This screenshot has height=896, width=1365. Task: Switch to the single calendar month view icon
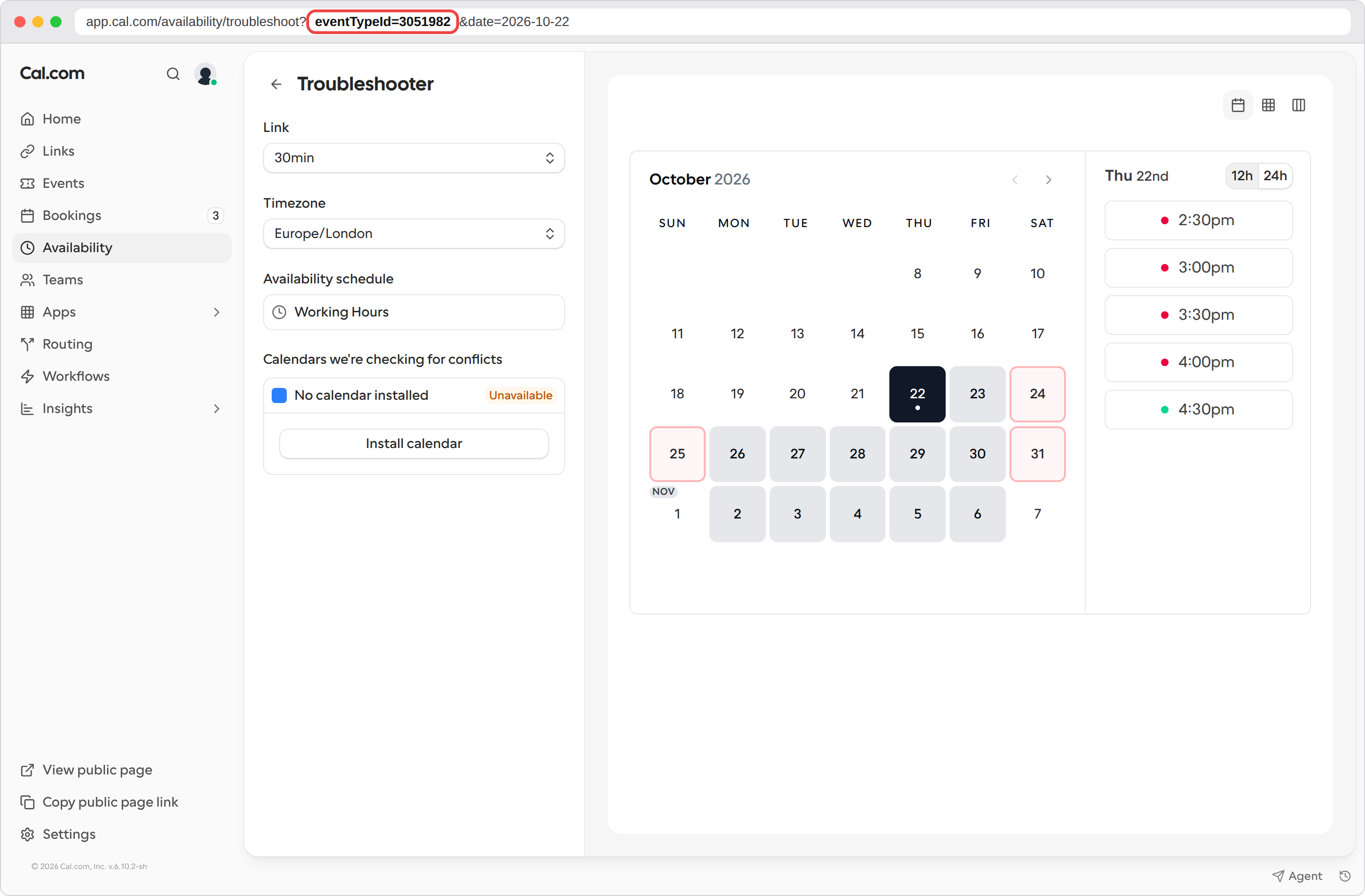1238,105
